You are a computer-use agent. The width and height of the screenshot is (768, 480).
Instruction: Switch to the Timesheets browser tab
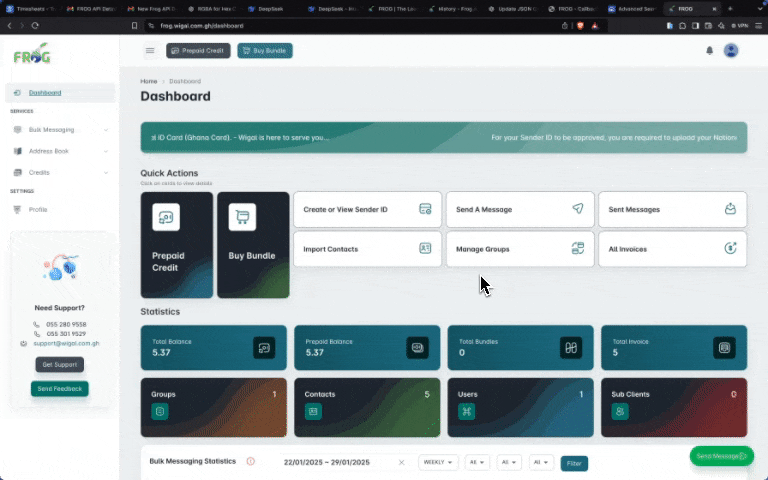(x=30, y=9)
